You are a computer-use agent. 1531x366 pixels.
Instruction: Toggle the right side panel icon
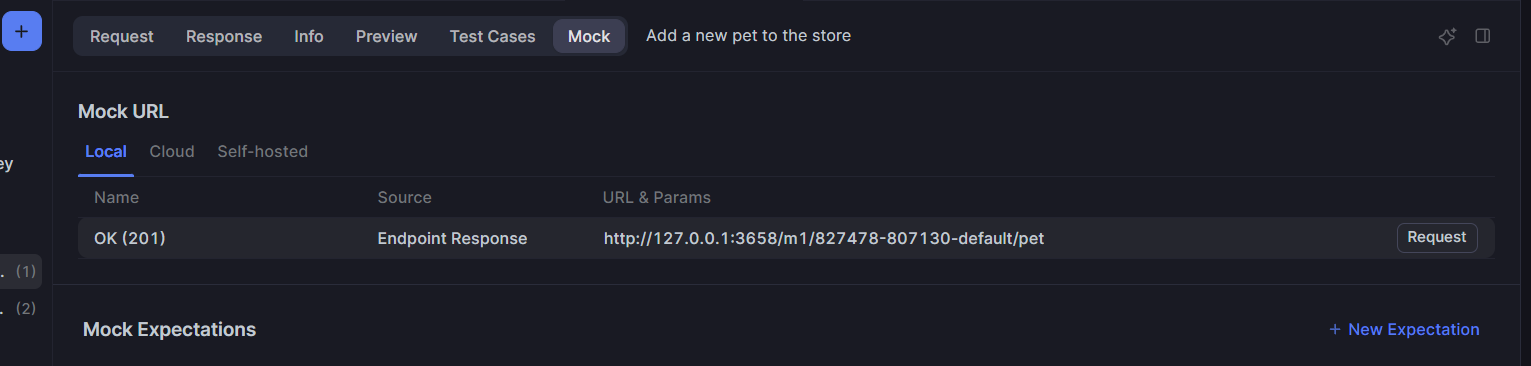click(1483, 36)
